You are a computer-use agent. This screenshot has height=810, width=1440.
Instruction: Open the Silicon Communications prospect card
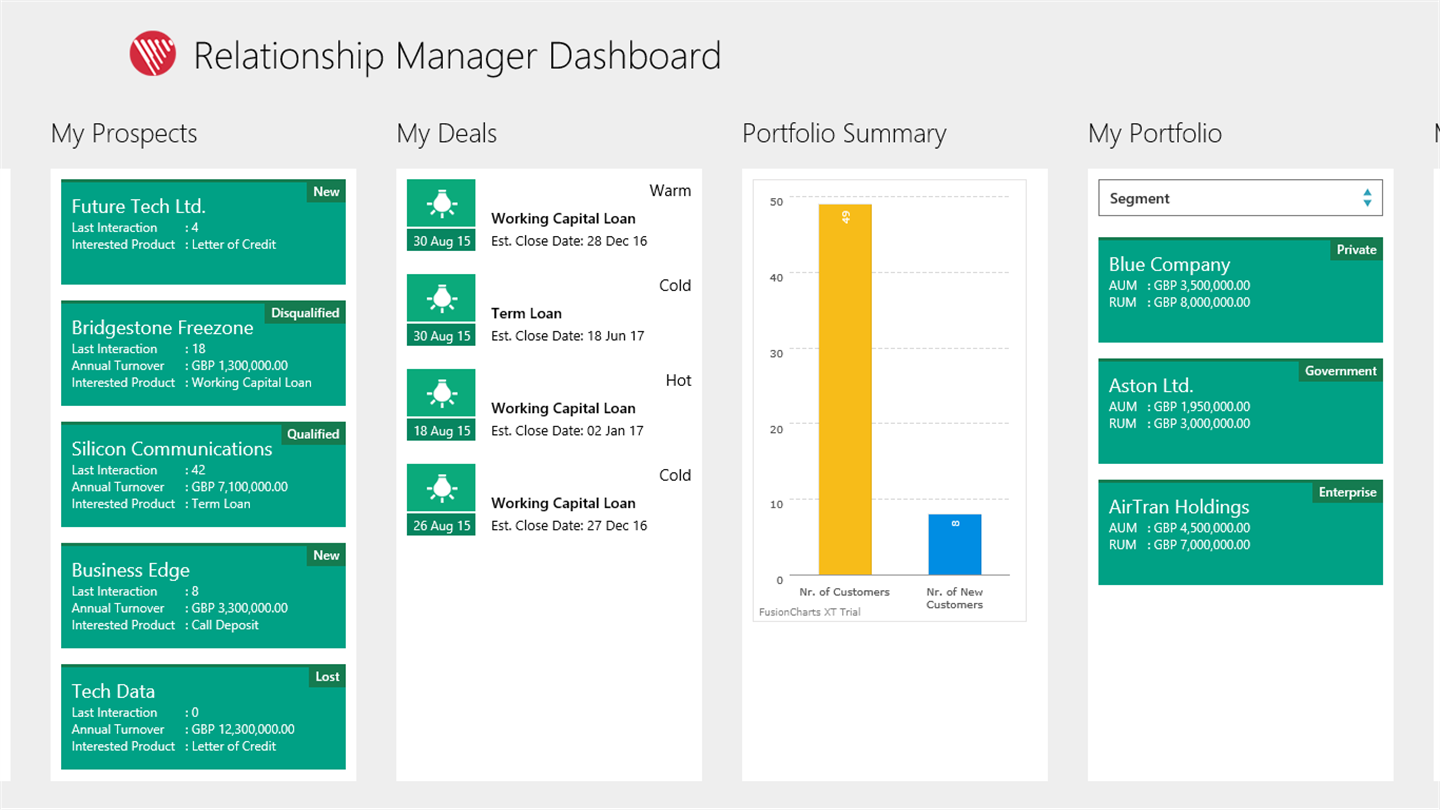[x=203, y=474]
